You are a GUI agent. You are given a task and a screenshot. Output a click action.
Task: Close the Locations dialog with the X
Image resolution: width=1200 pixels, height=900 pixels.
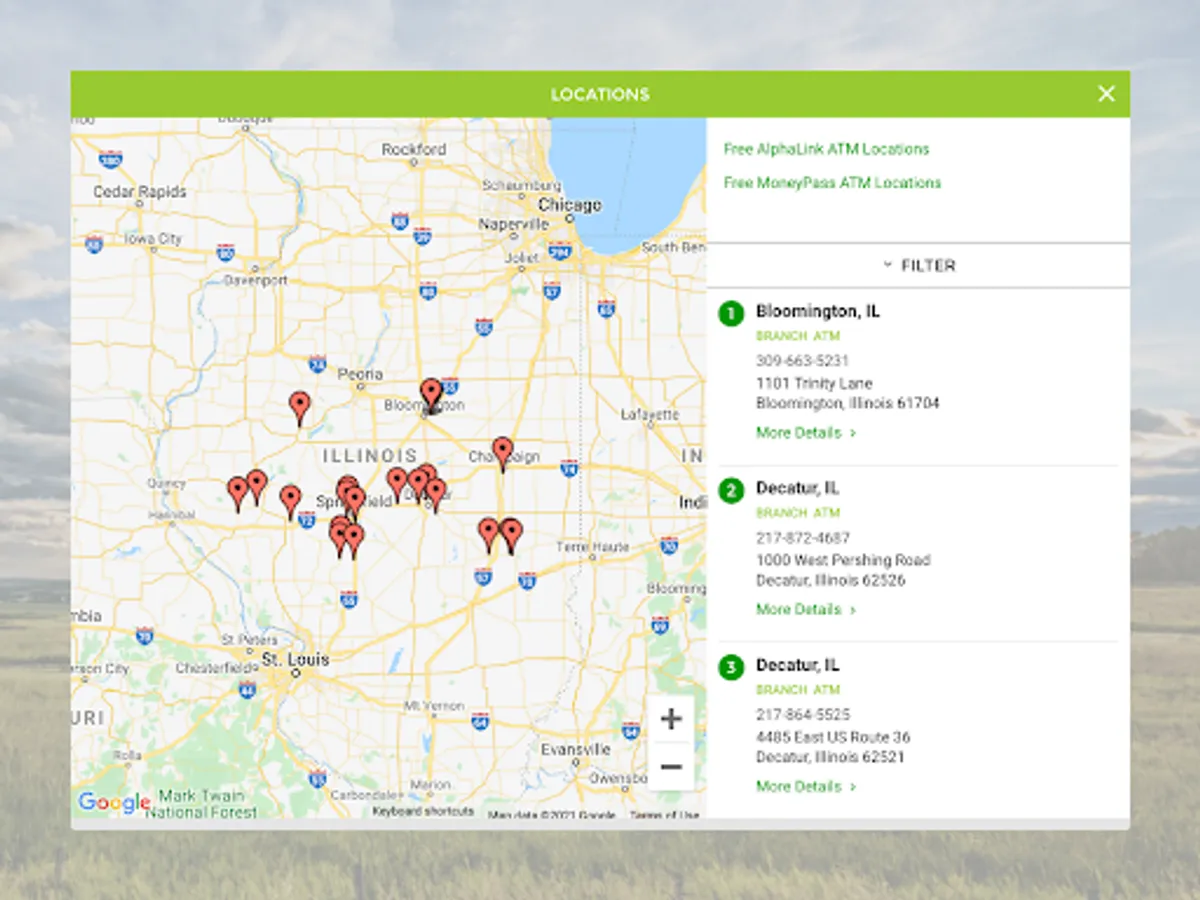coord(1106,94)
